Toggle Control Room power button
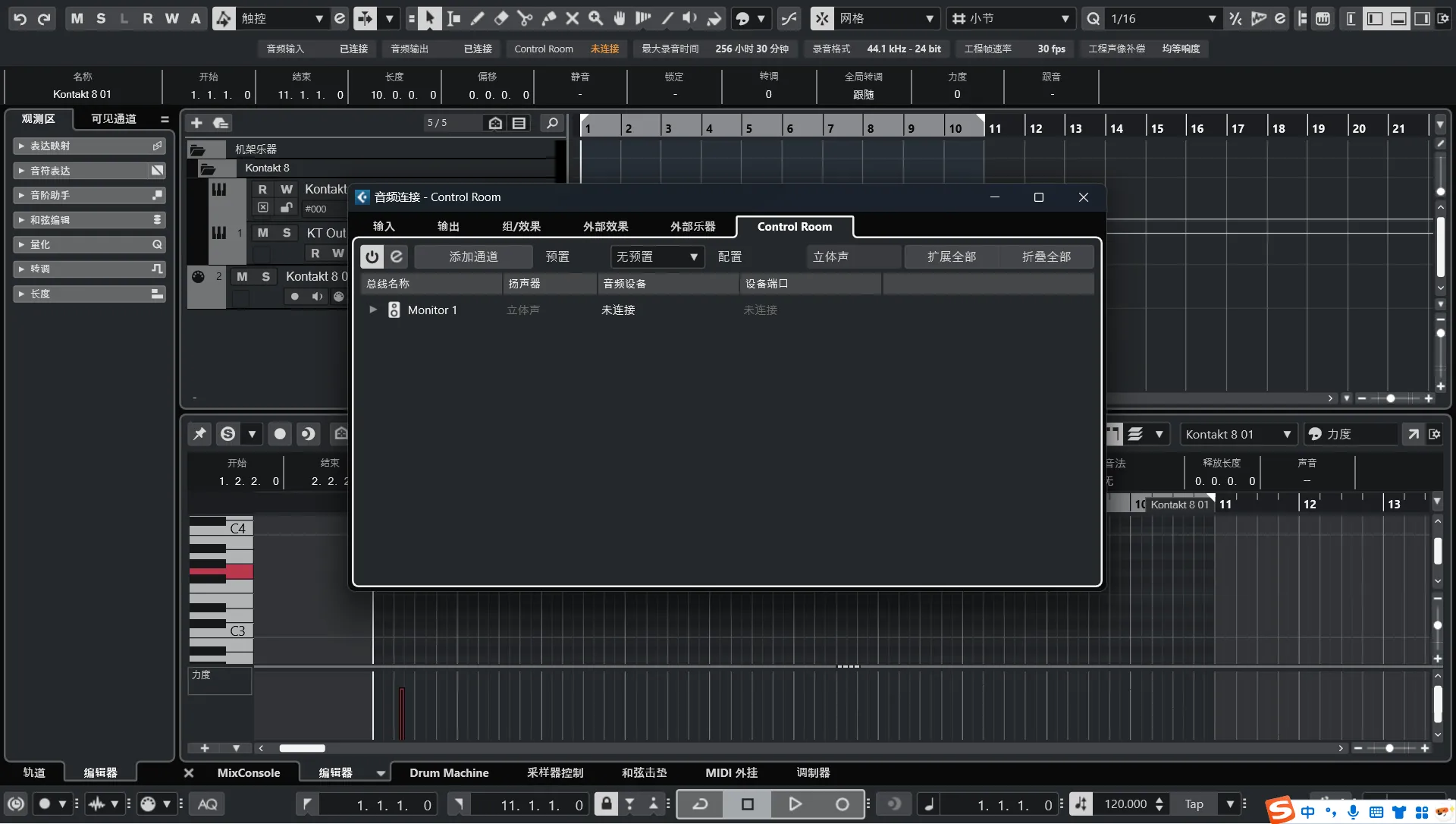This screenshot has width=1456, height=824. pyautogui.click(x=372, y=256)
